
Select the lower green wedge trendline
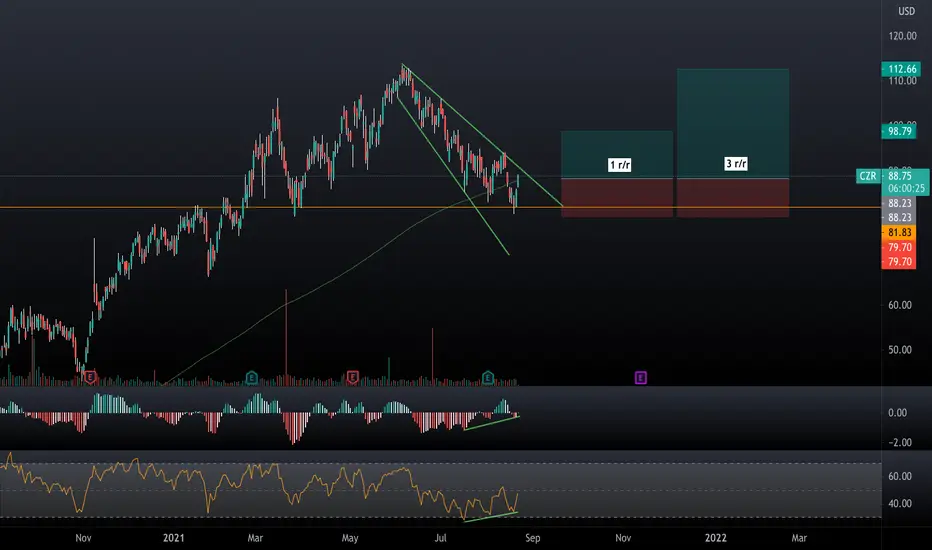[453, 177]
